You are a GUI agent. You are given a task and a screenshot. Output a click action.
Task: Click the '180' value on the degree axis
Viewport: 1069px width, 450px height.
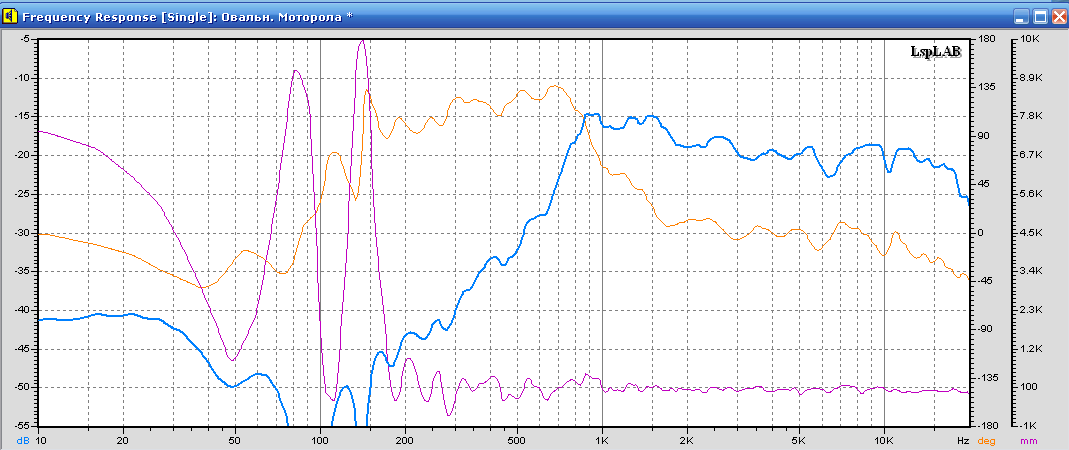988,40
